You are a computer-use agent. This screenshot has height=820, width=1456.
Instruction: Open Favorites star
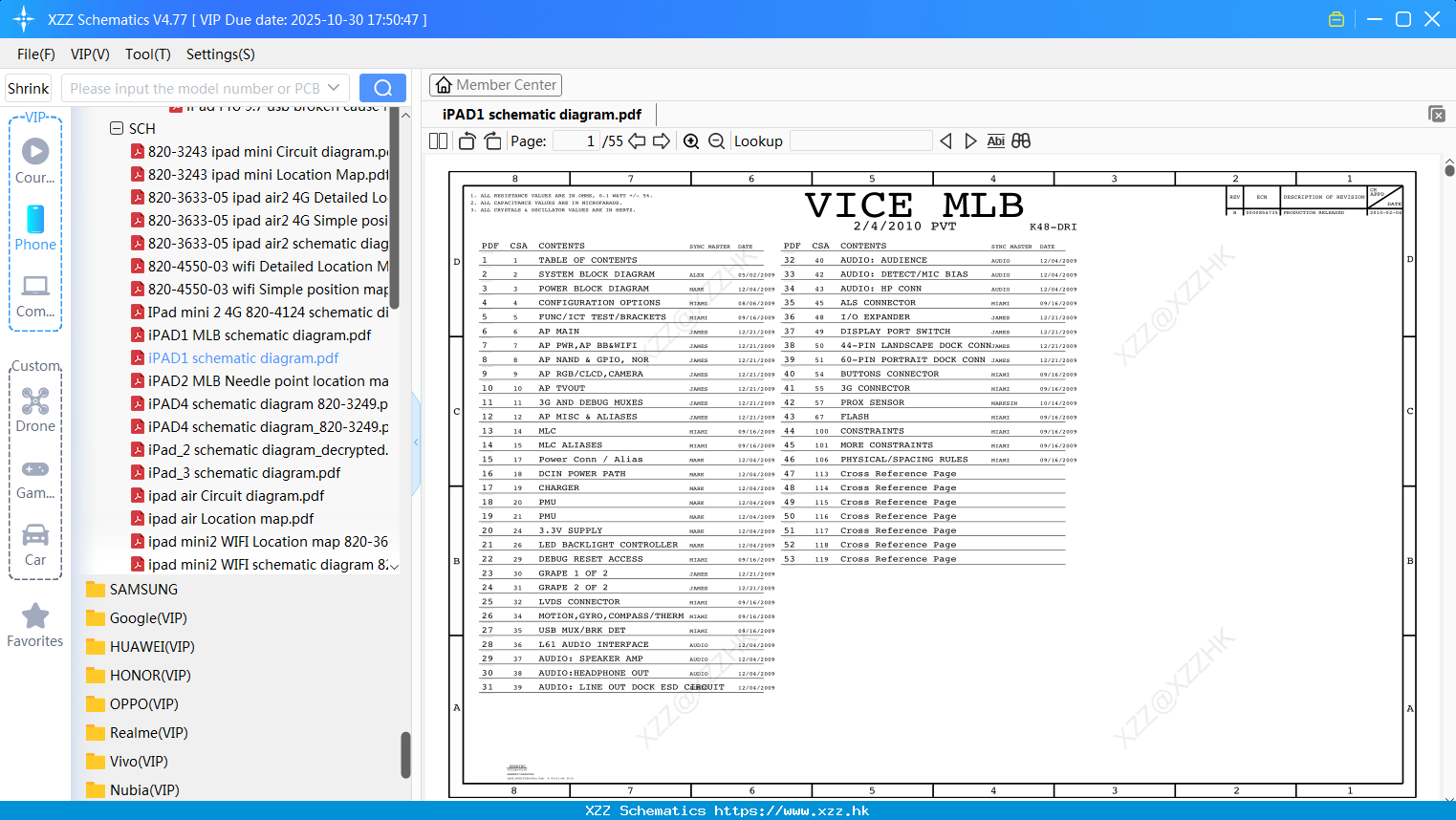pos(35,626)
